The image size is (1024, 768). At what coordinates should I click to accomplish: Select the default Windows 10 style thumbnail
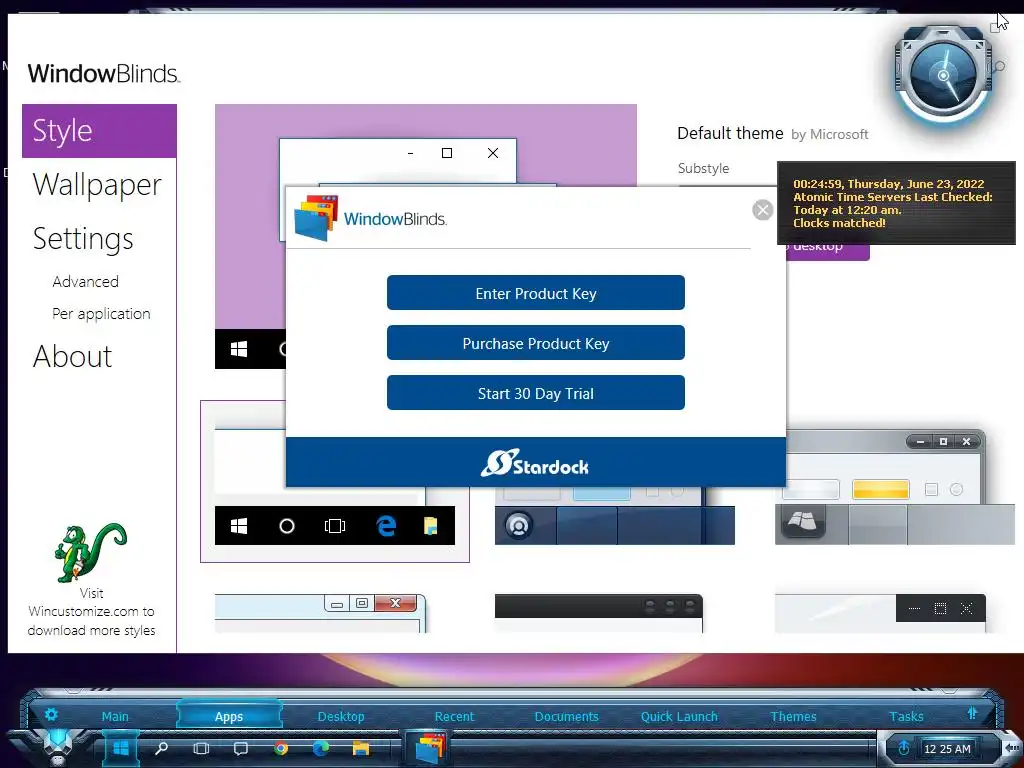pos(334,481)
